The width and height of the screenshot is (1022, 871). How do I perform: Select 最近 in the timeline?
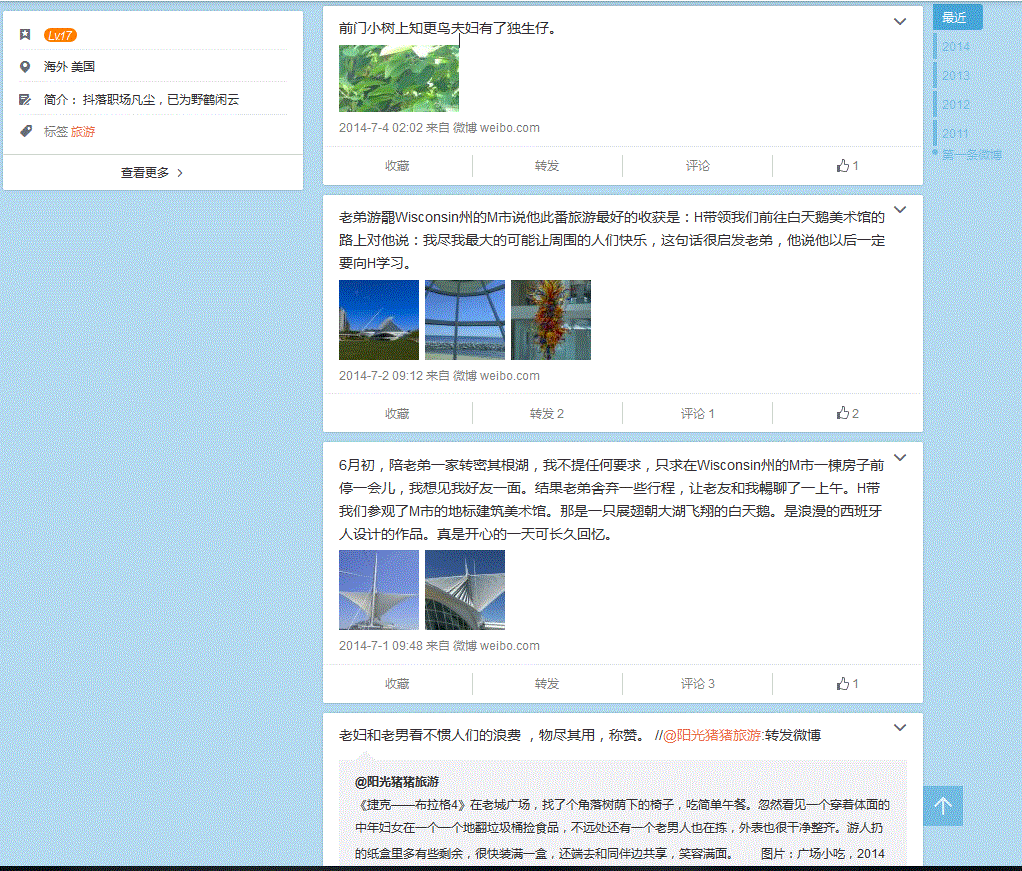tap(956, 17)
